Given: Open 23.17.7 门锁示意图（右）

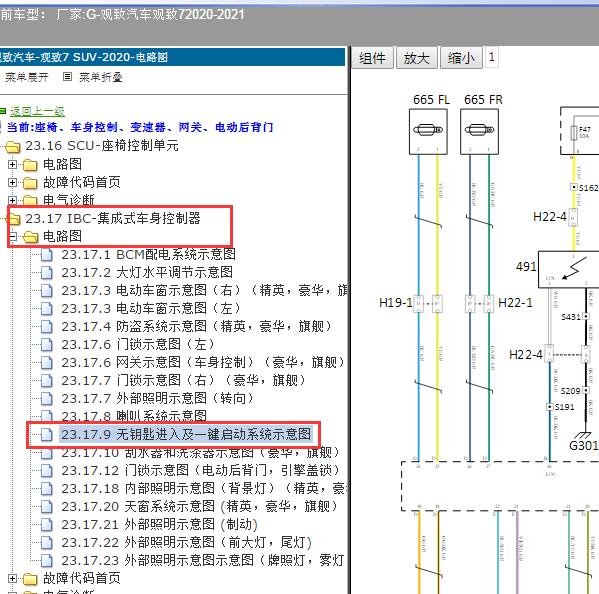Looking at the screenshot, I should point(185,380).
